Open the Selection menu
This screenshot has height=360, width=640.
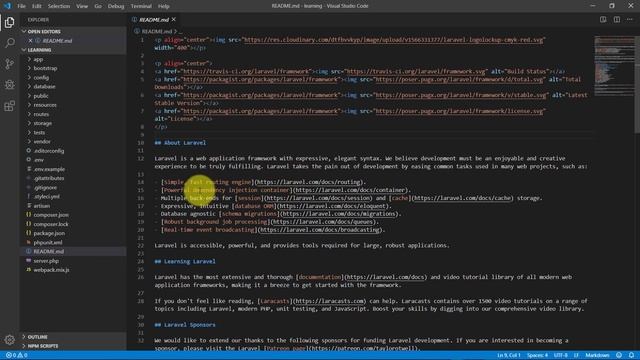[x=59, y=6]
